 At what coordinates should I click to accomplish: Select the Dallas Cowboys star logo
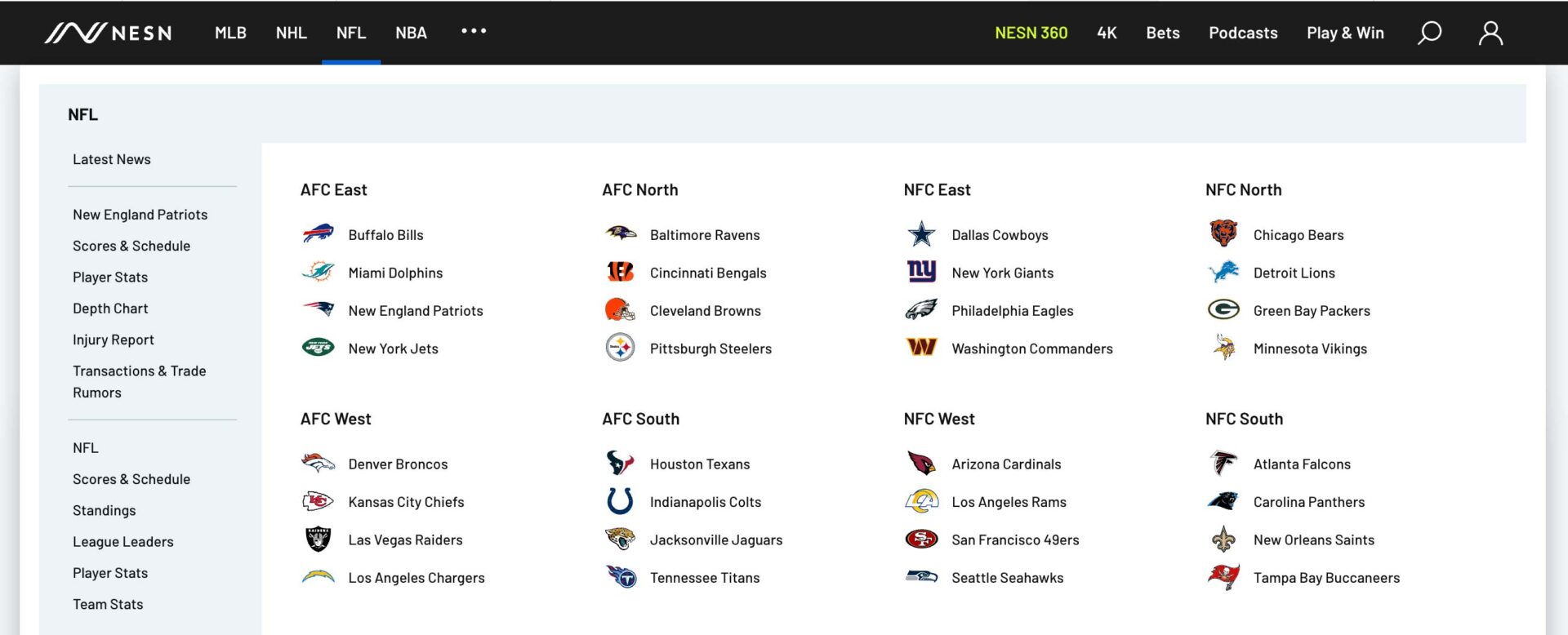point(921,234)
